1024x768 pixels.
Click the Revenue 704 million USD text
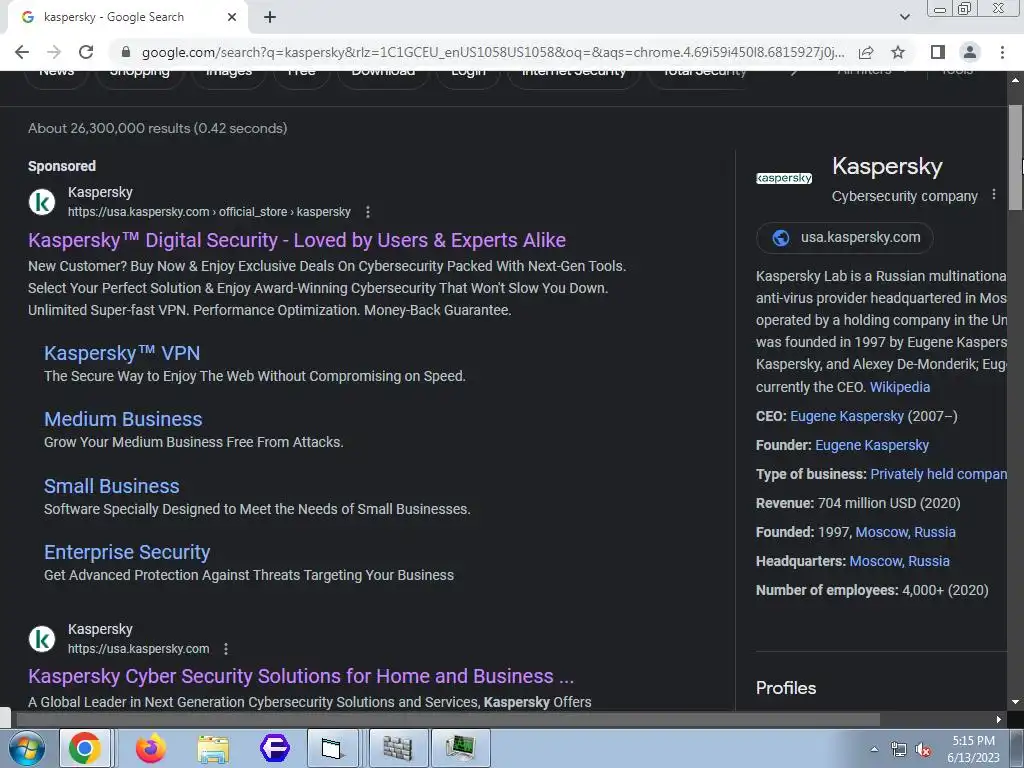click(858, 504)
